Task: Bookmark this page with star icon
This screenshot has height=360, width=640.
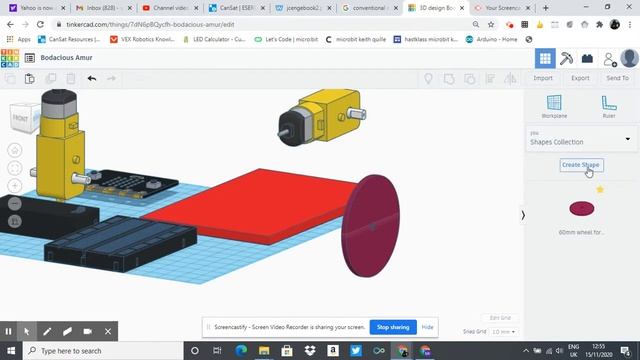Action: (491, 24)
